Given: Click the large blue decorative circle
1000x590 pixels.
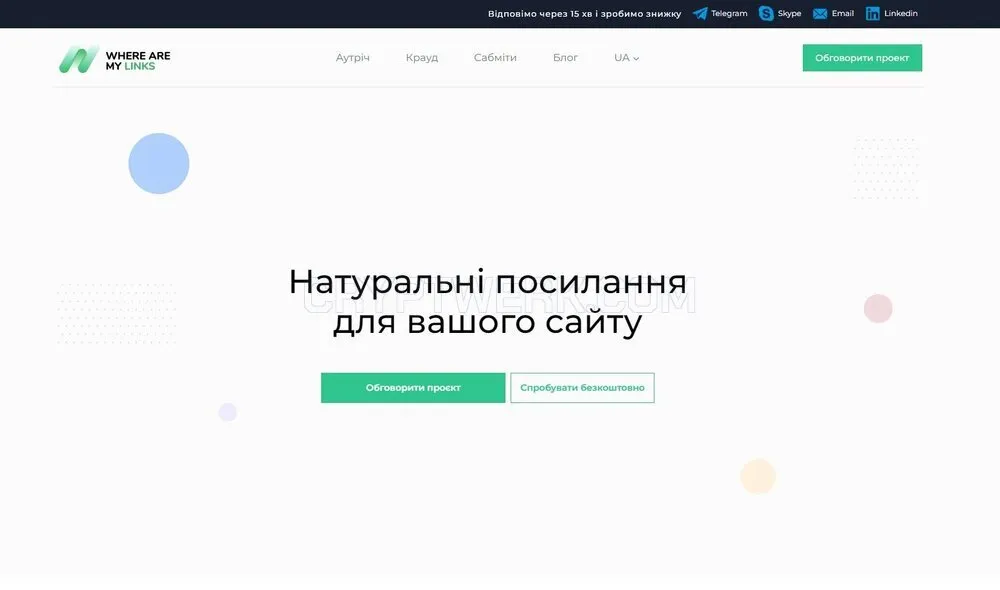Looking at the screenshot, I should click(159, 163).
